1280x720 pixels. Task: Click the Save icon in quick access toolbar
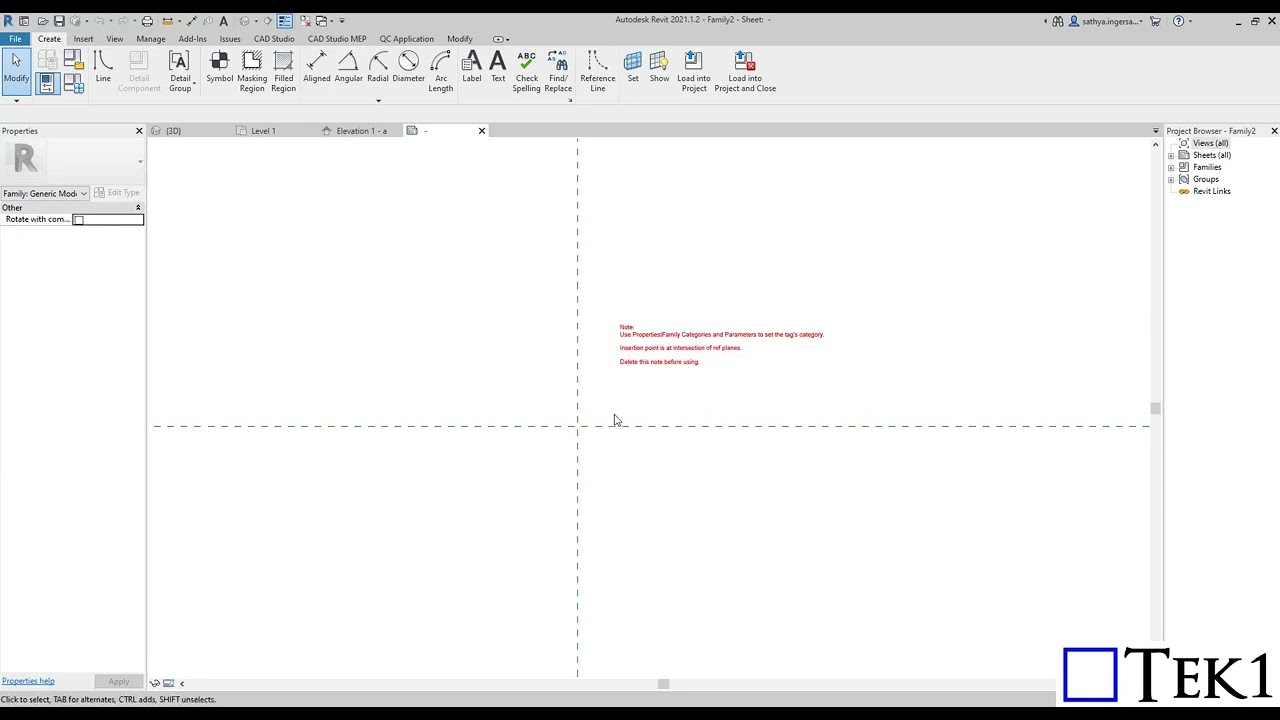[59, 21]
